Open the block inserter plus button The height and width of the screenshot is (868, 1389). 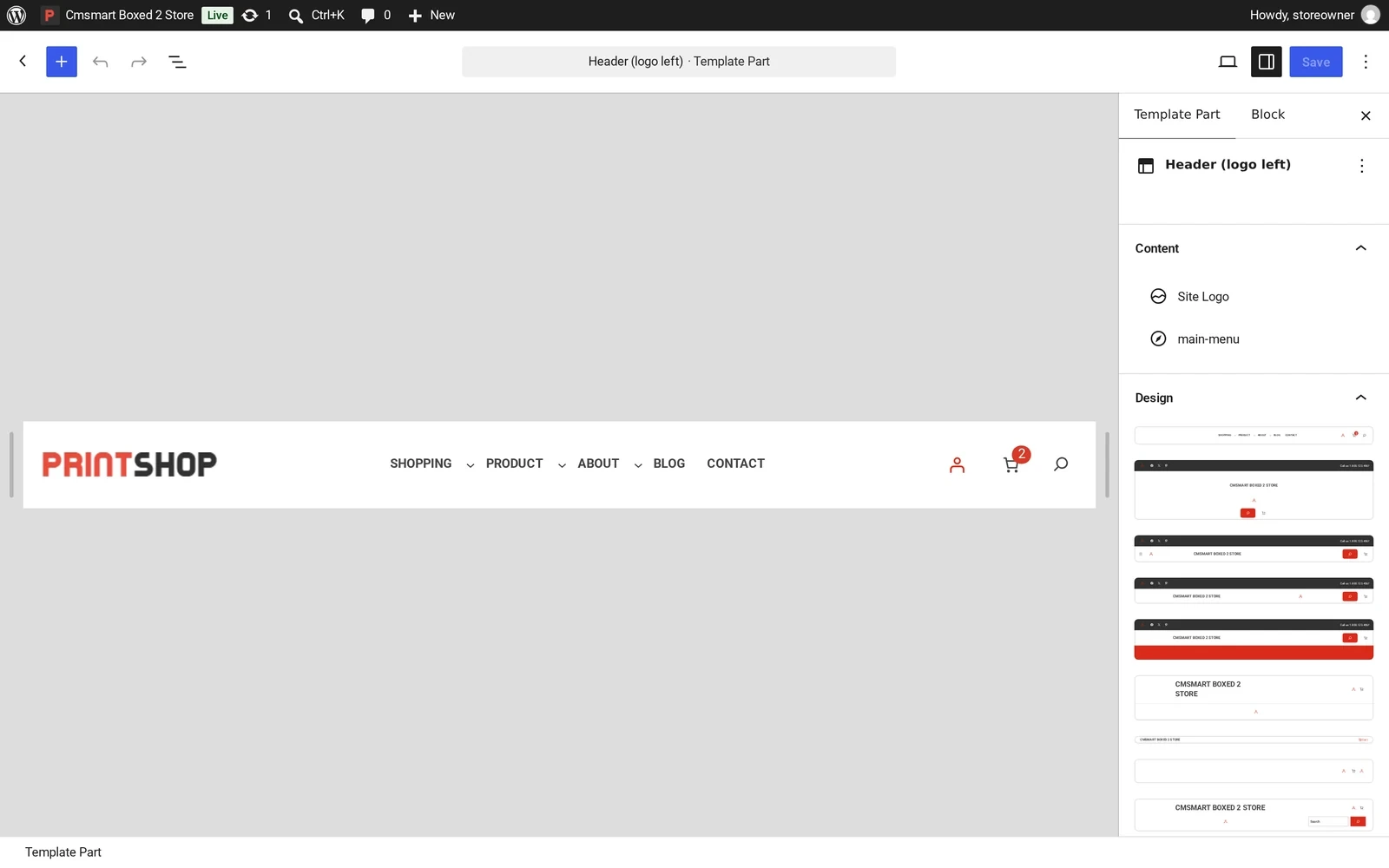(x=62, y=62)
